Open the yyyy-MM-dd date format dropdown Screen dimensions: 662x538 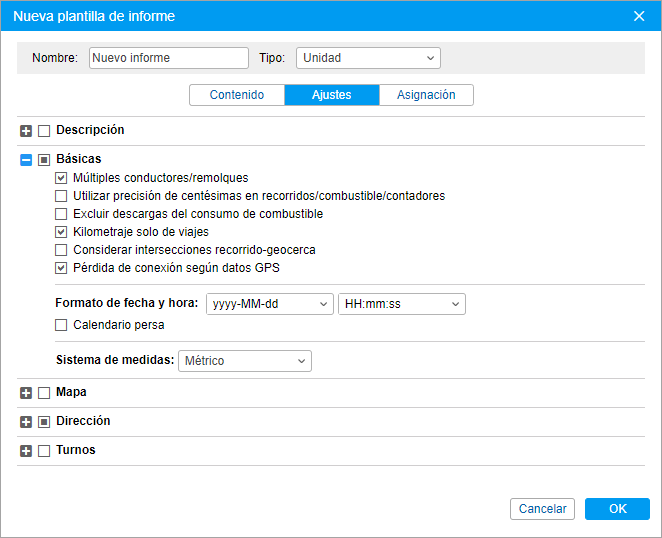270,304
